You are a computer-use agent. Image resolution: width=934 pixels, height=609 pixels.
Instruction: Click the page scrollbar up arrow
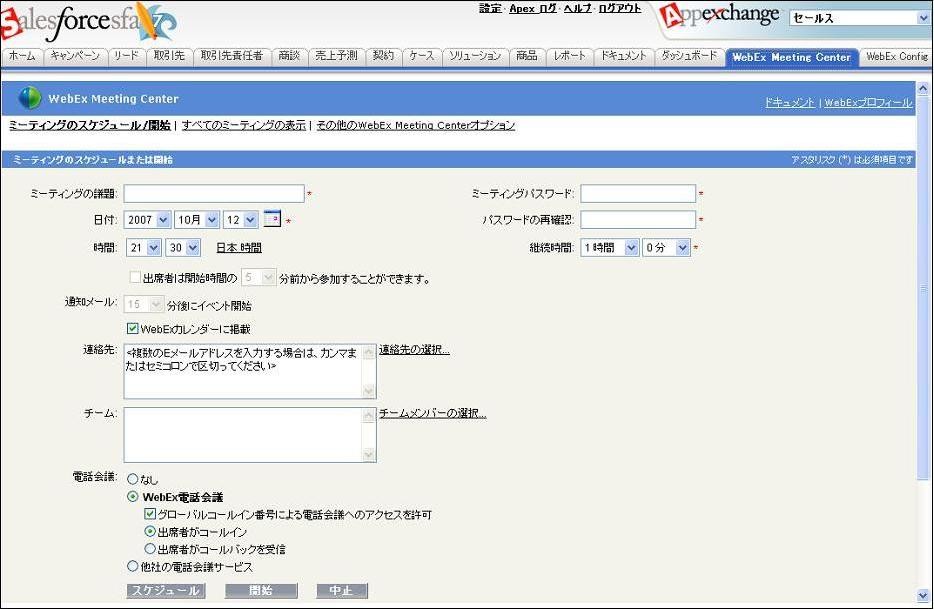click(923, 88)
